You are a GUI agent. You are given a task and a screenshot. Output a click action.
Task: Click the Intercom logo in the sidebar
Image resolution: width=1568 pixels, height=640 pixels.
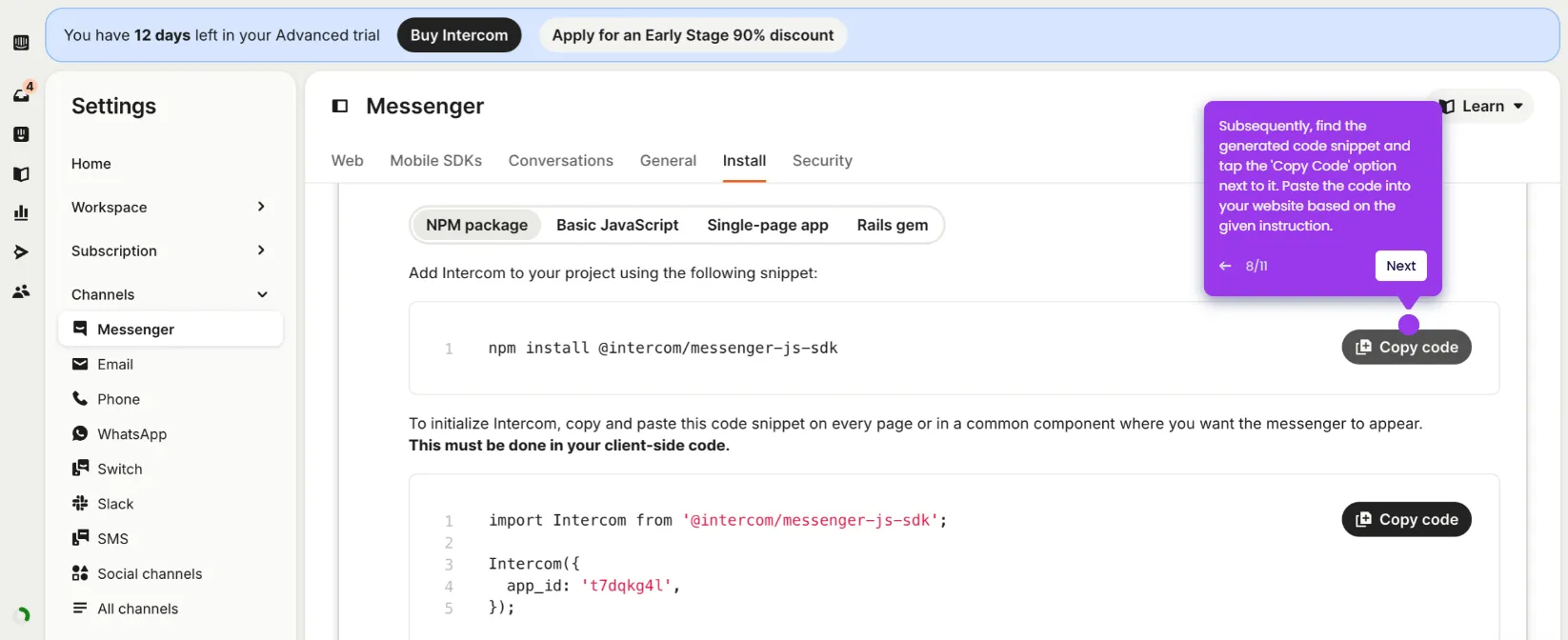pos(21,43)
